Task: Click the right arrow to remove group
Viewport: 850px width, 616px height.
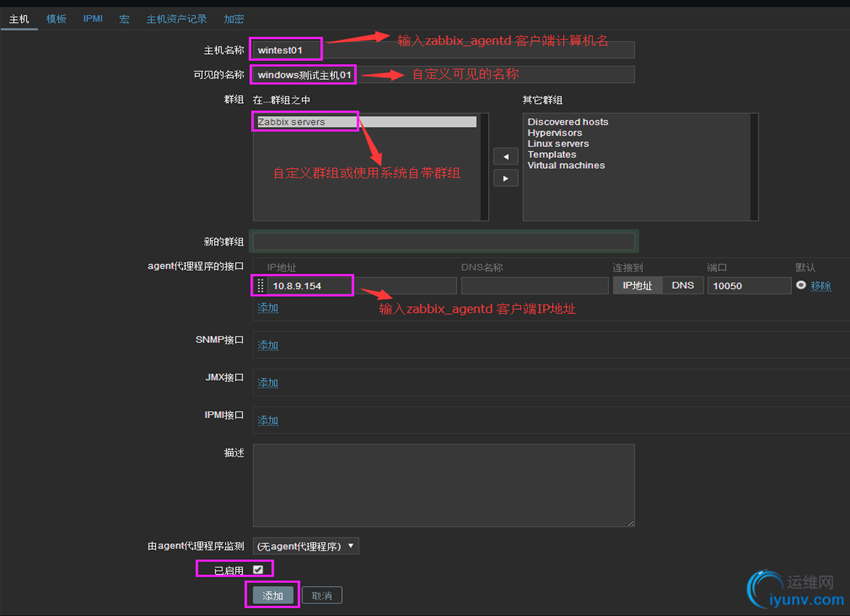Action: click(x=506, y=178)
